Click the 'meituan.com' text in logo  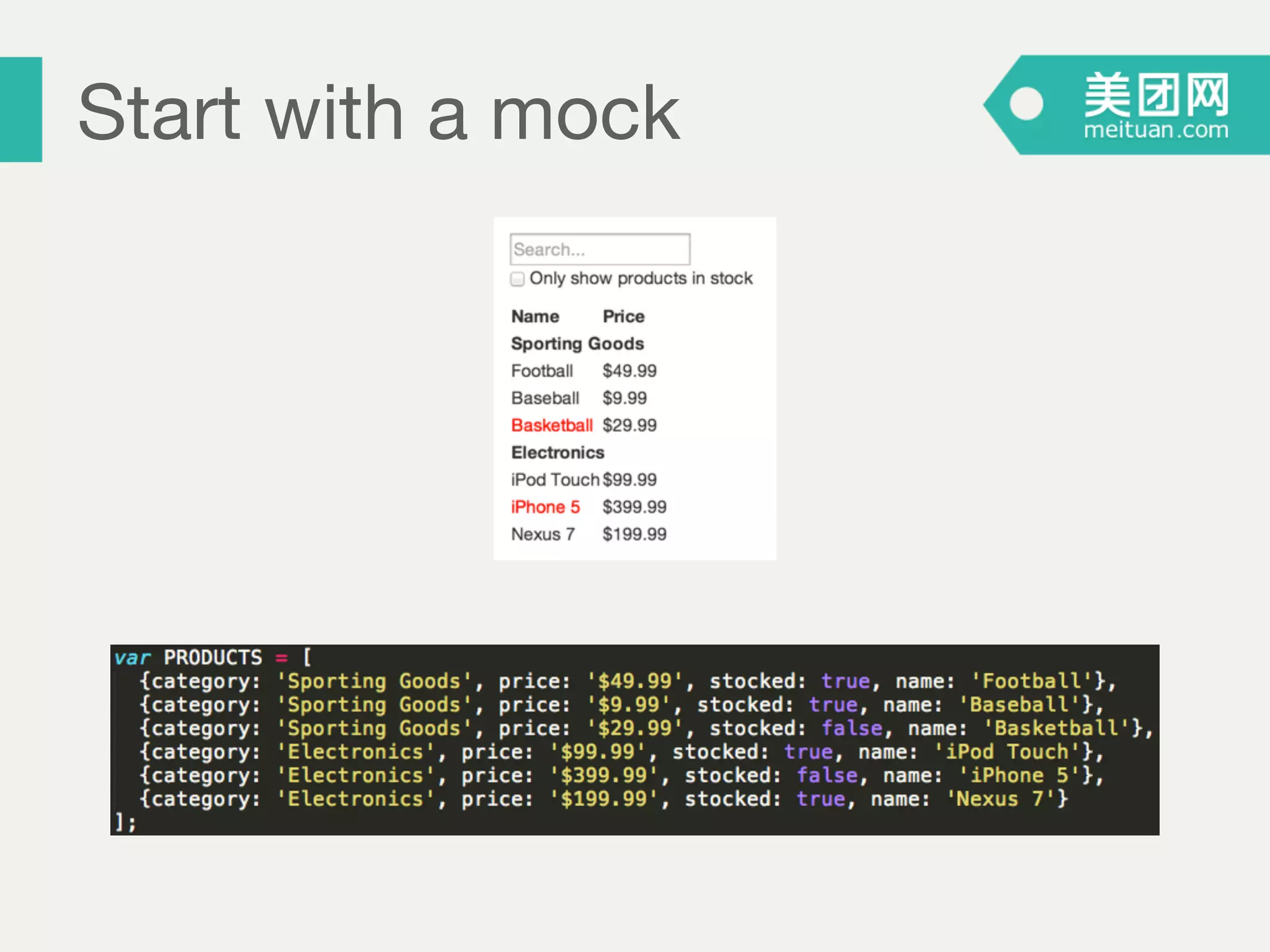[x=1156, y=130]
